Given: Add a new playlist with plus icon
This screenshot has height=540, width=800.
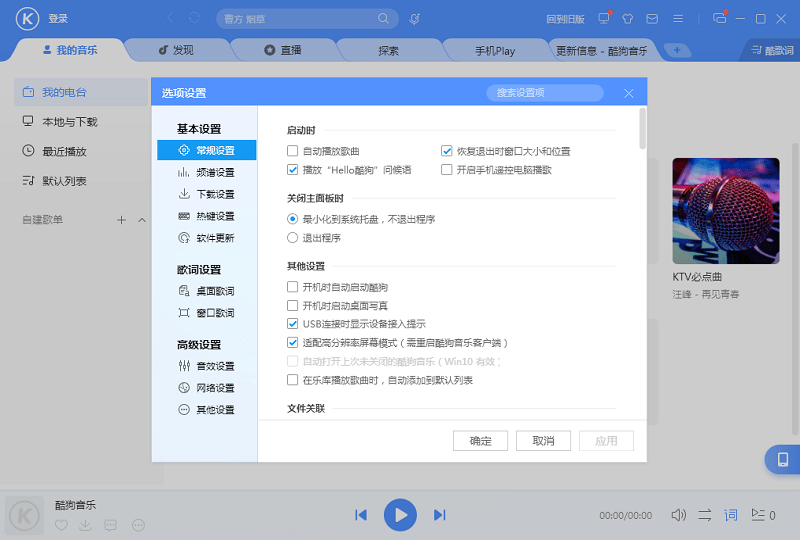Looking at the screenshot, I should 121,220.
